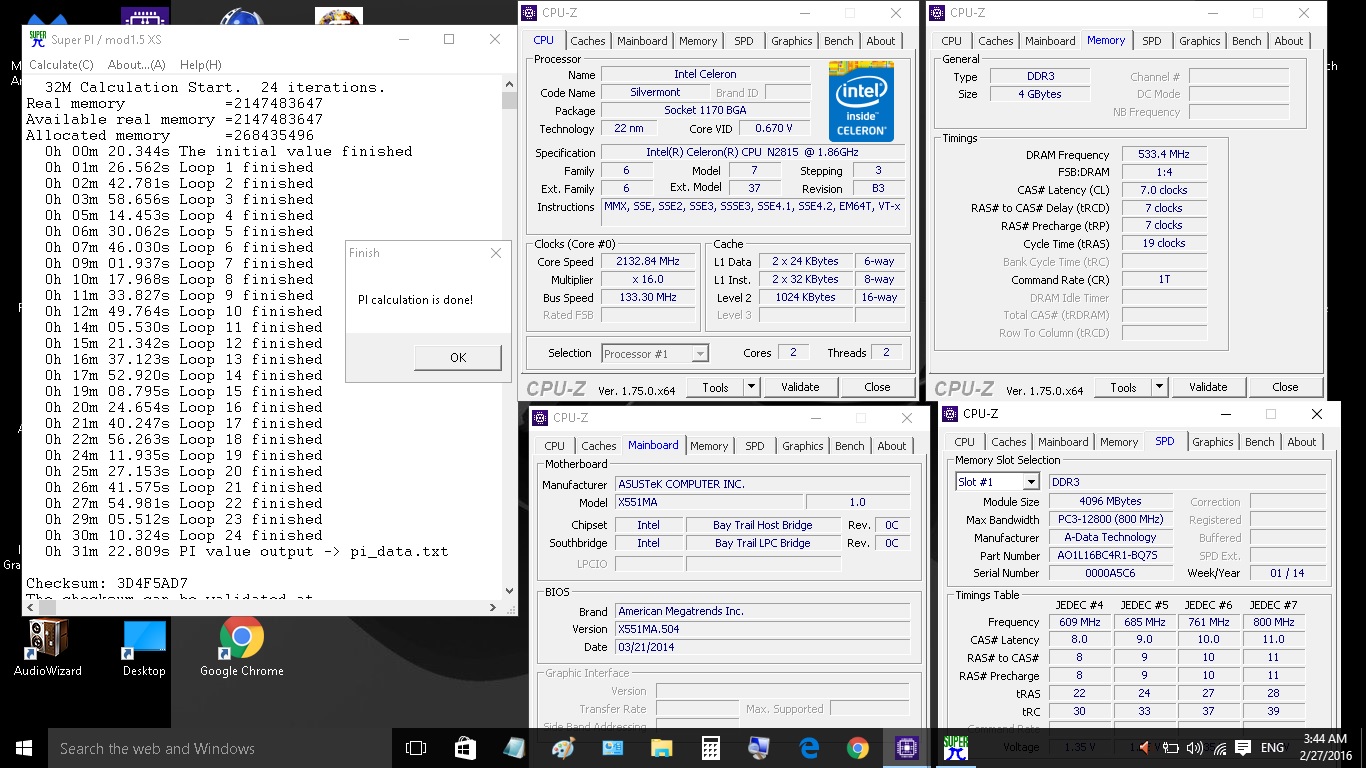Open Task View in taskbar

pyautogui.click(x=416, y=748)
